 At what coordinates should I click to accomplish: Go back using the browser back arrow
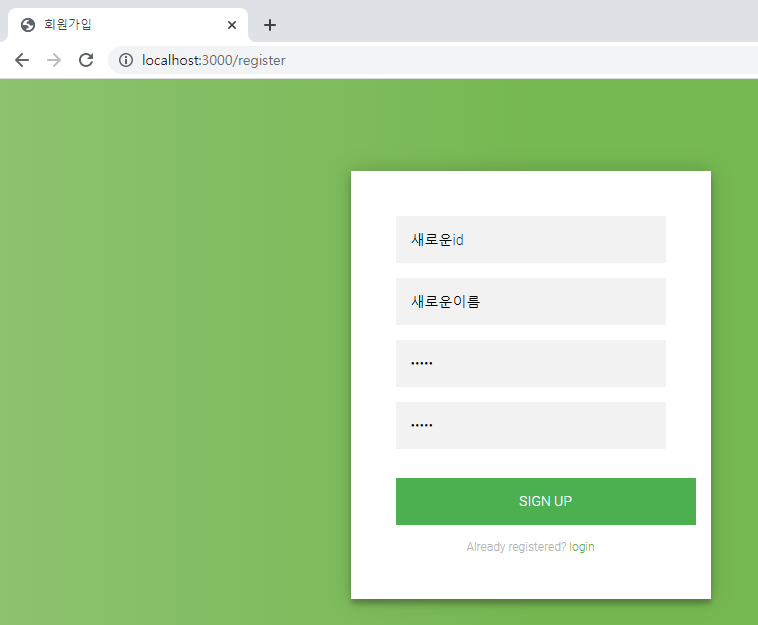(x=22, y=60)
